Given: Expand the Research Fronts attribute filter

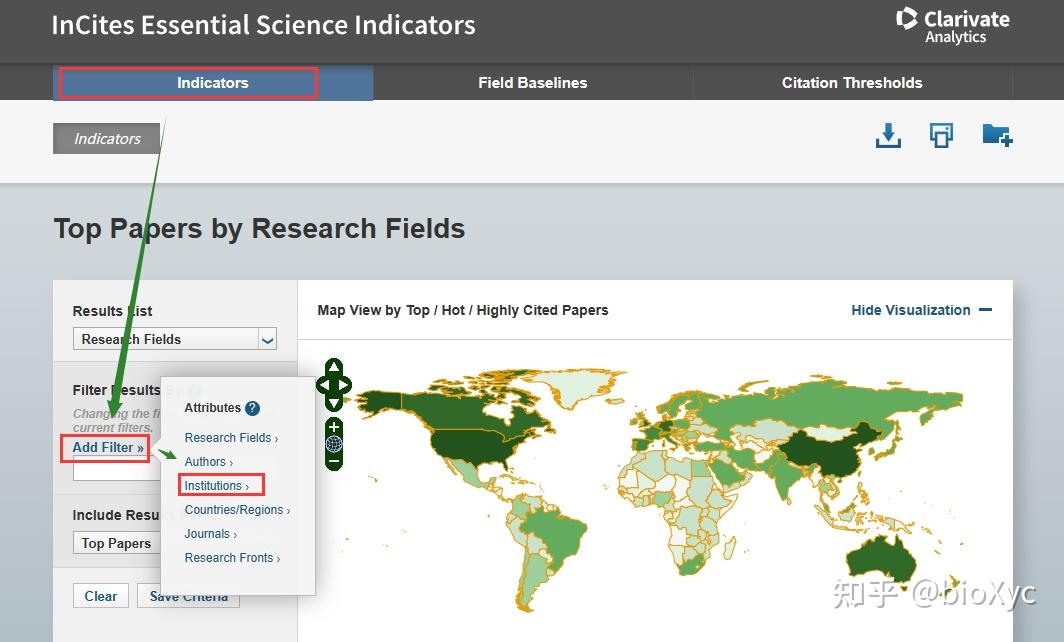Looking at the screenshot, I should coord(232,558).
